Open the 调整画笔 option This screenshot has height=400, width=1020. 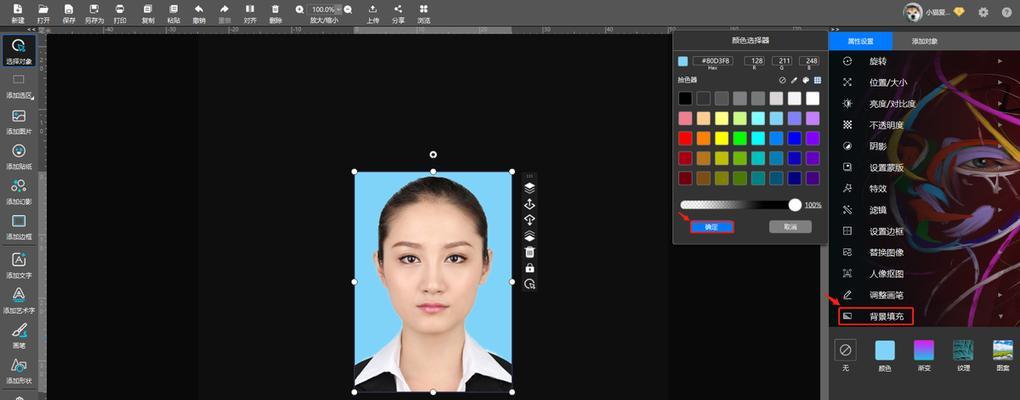(924, 295)
